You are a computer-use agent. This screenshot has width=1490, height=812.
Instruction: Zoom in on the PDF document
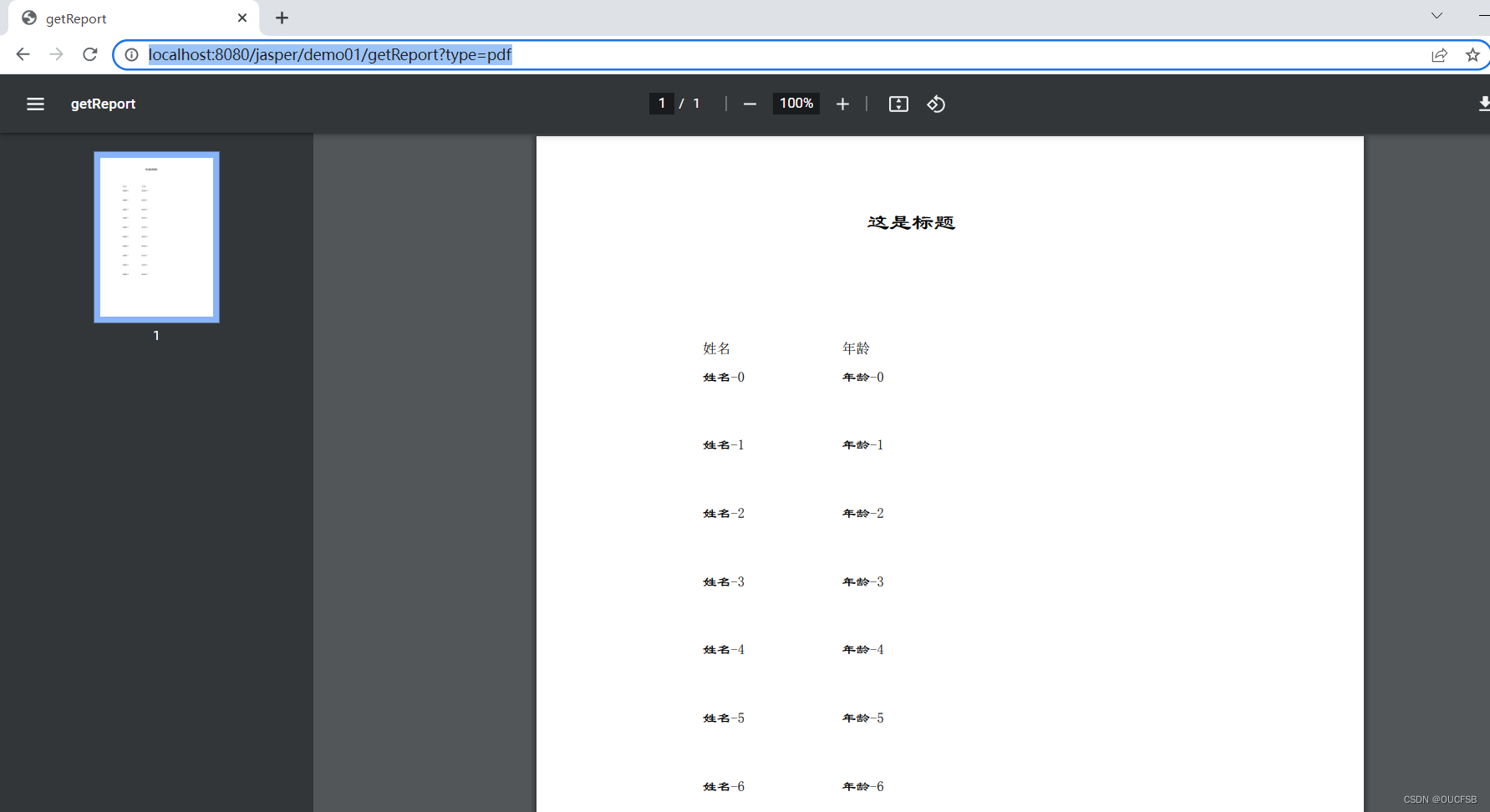(x=842, y=104)
